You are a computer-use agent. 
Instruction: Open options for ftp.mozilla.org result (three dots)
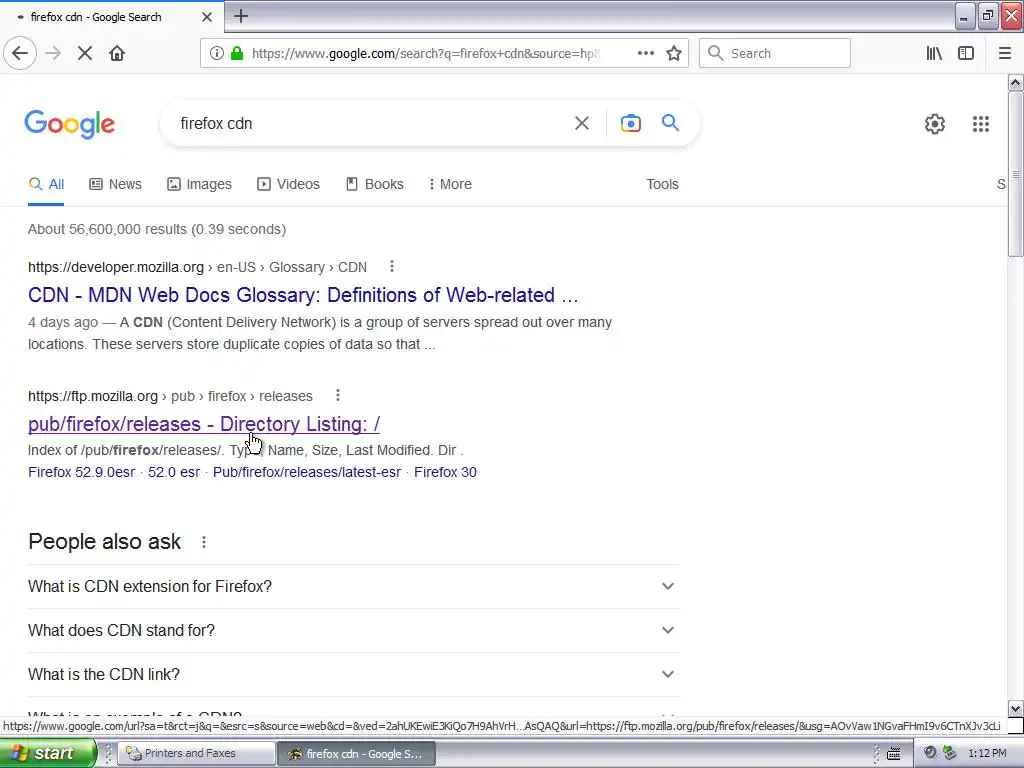pos(338,395)
